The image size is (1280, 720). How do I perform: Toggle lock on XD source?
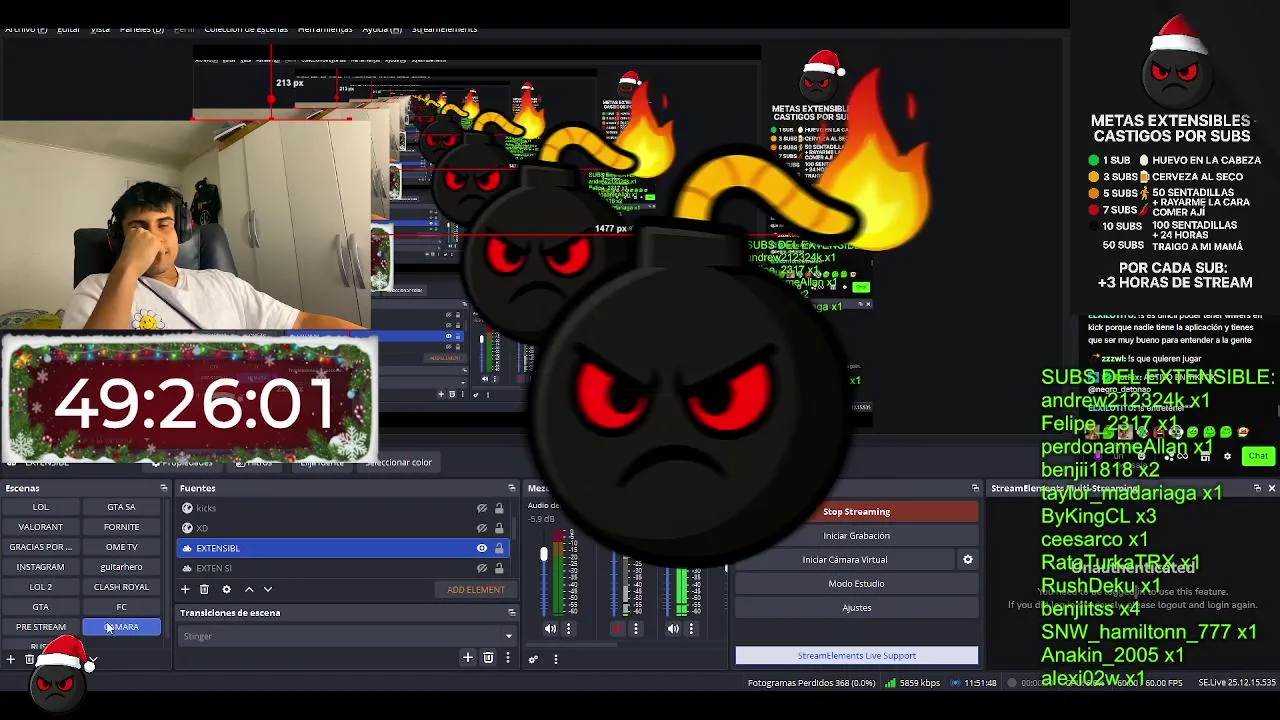pyautogui.click(x=499, y=528)
